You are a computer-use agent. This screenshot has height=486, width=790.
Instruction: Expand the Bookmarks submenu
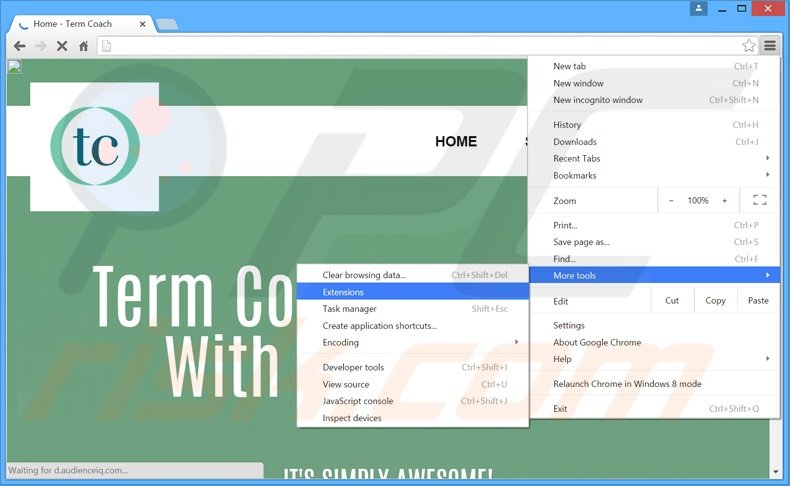click(654, 175)
